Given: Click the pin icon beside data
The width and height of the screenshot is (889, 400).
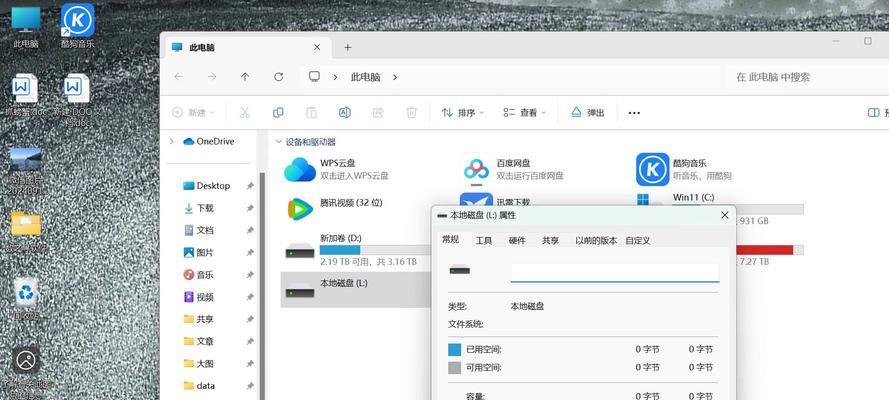Looking at the screenshot, I should [x=249, y=386].
